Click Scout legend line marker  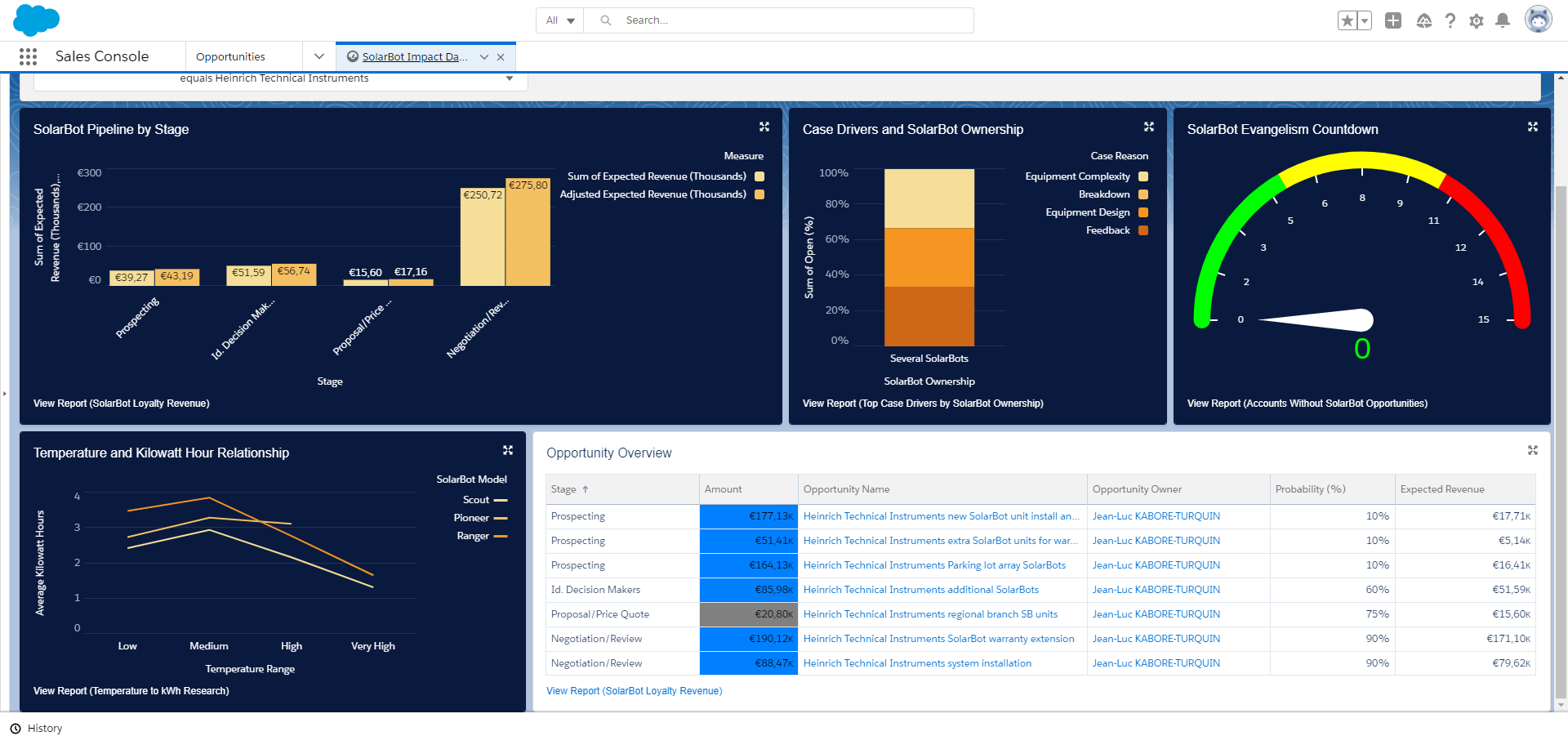(x=501, y=500)
